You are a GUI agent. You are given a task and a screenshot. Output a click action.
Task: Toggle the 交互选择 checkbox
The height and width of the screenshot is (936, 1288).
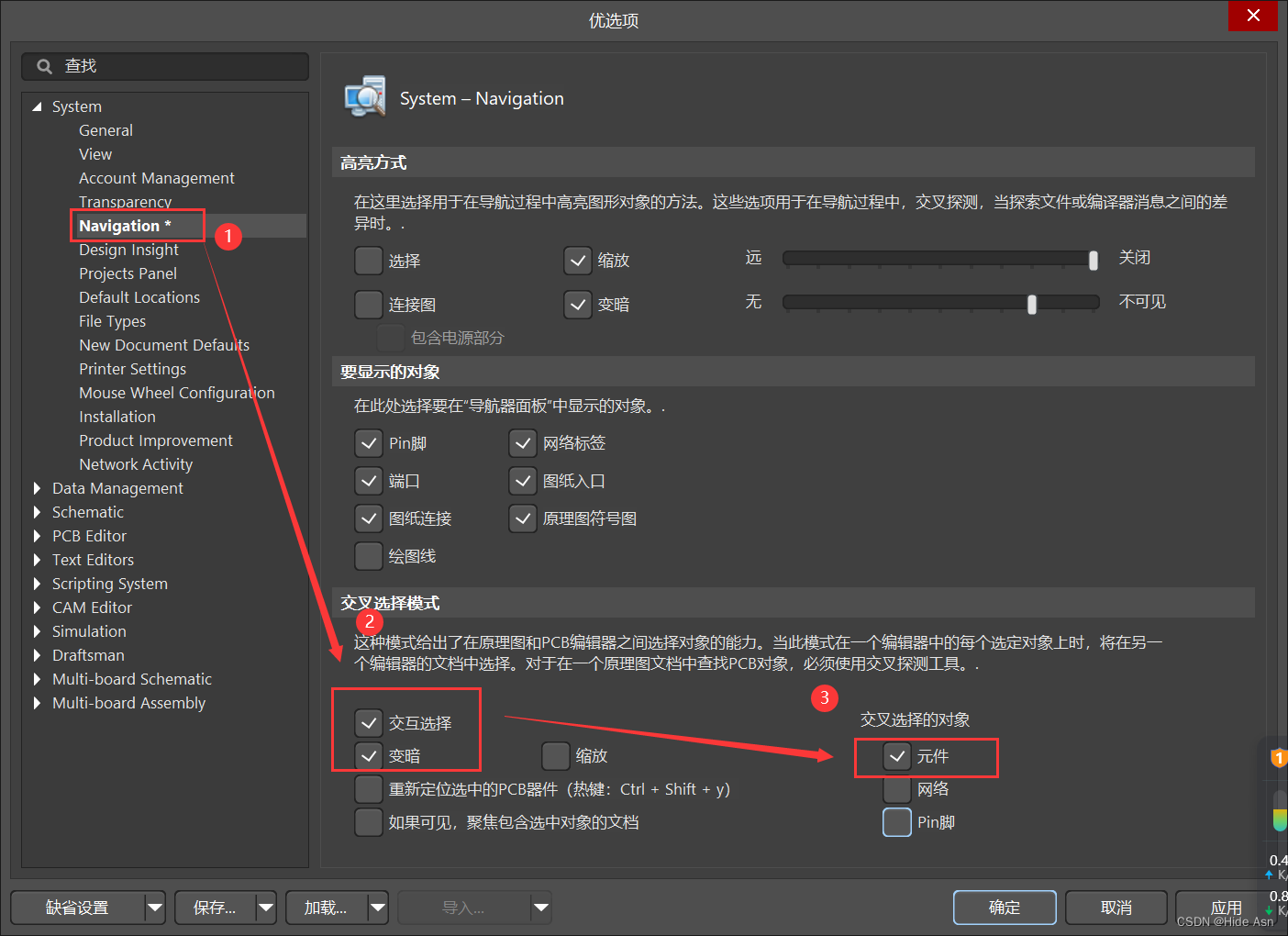(x=369, y=723)
